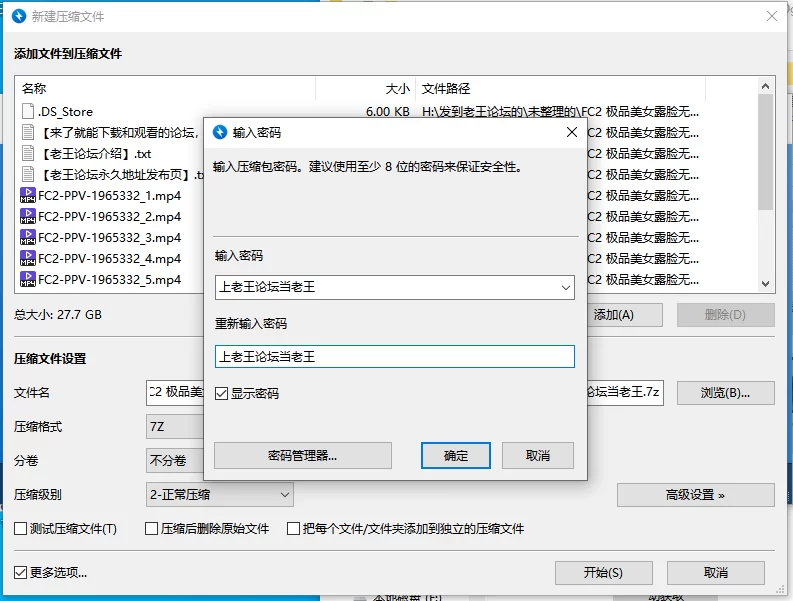Enable 测试压缩文件(T) checkbox
793x601 pixels.
point(20,529)
